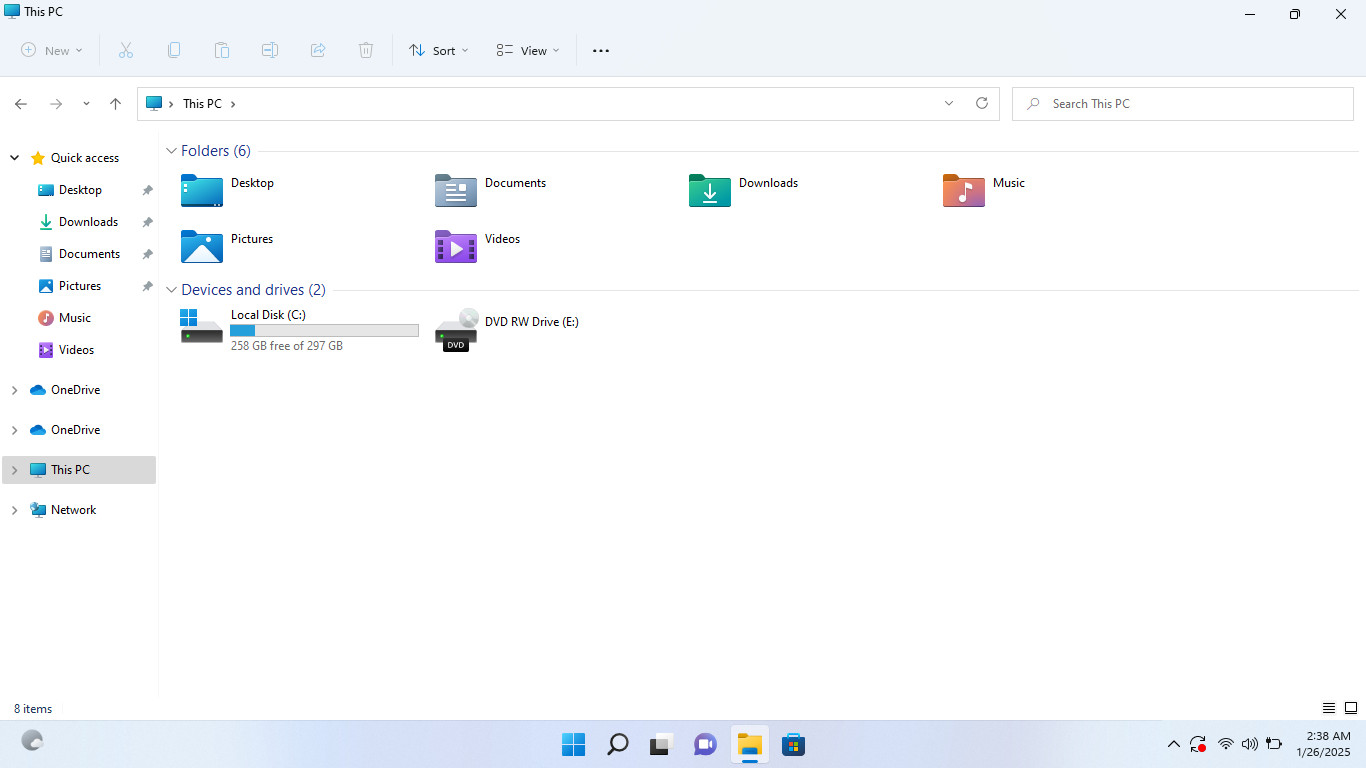Viewport: 1366px width, 768px height.
Task: Open the Sort options dropdown
Action: (439, 50)
